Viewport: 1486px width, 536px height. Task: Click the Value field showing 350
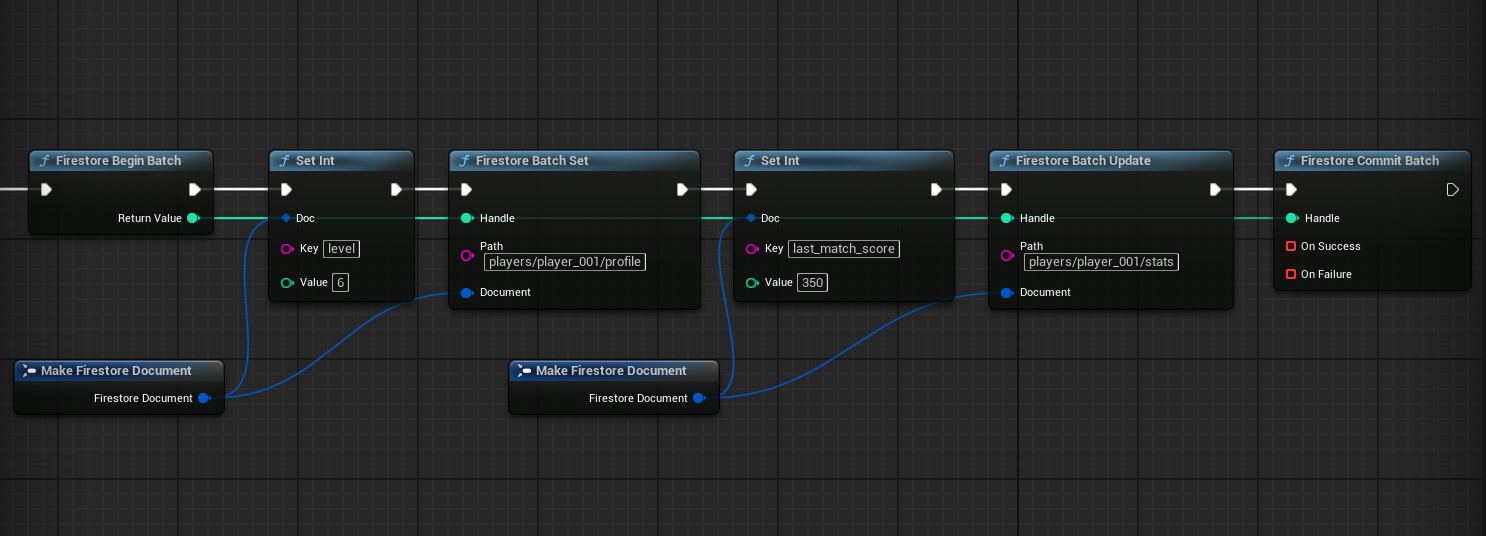812,283
